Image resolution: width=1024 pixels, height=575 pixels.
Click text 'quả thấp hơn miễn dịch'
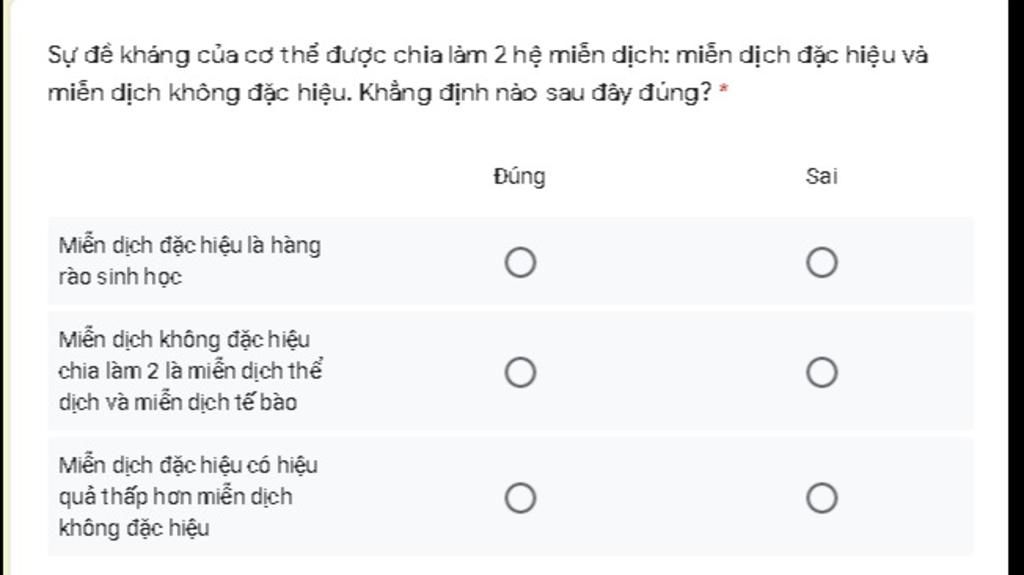coord(175,496)
